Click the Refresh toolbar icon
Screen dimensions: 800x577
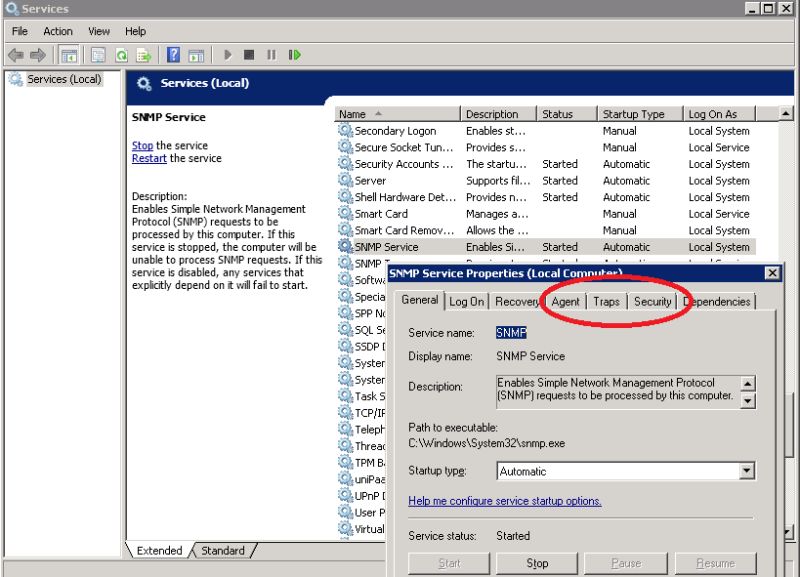[120, 55]
